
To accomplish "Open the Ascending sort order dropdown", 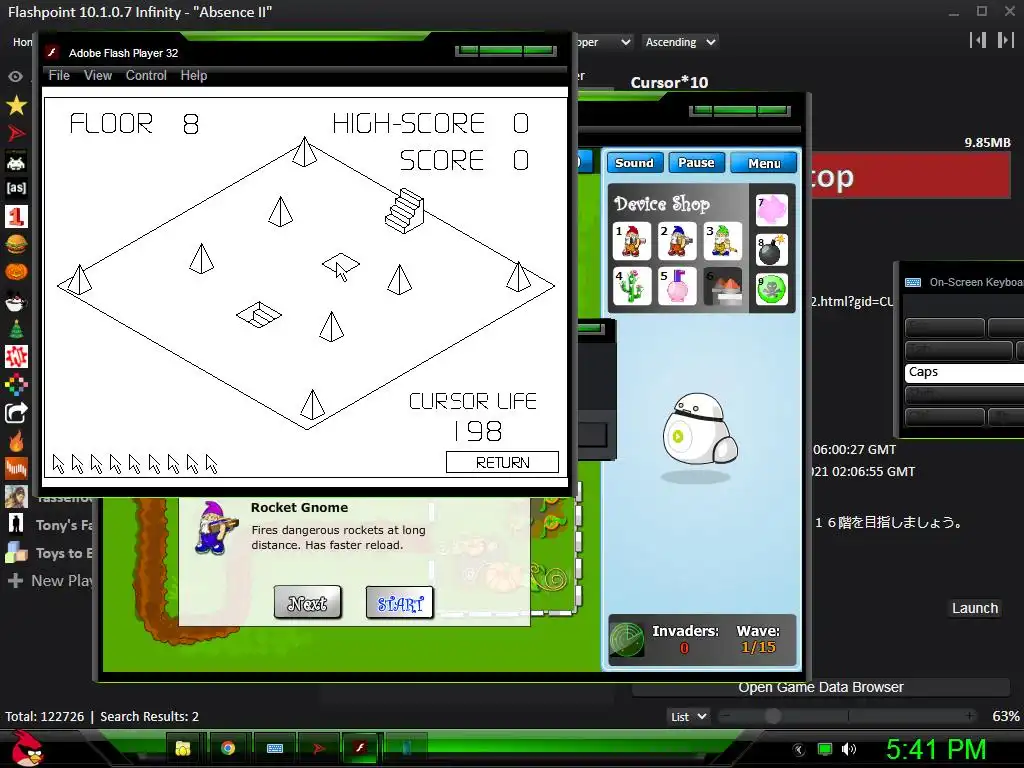I will 679,42.
